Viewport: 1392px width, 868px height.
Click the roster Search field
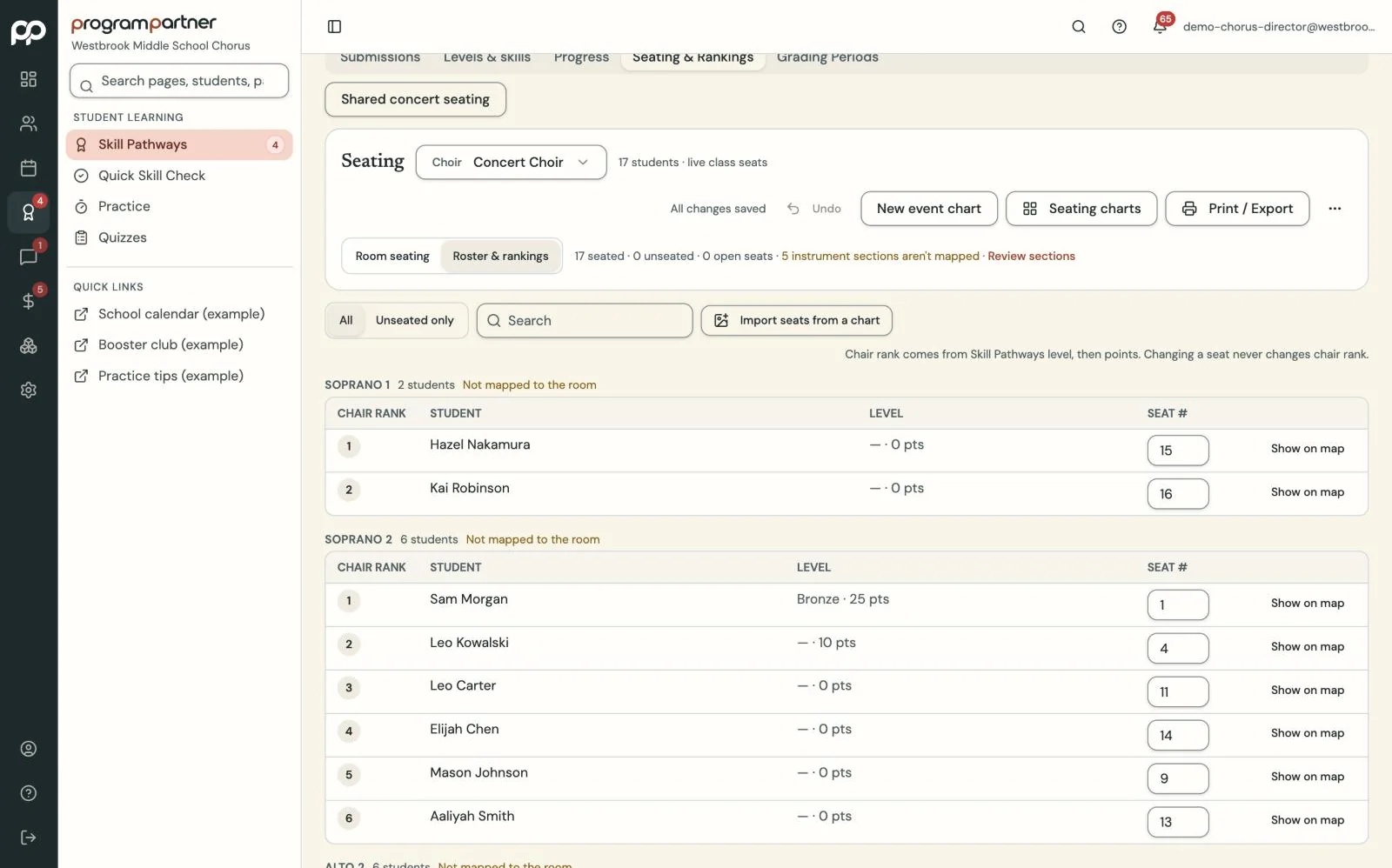[585, 320]
